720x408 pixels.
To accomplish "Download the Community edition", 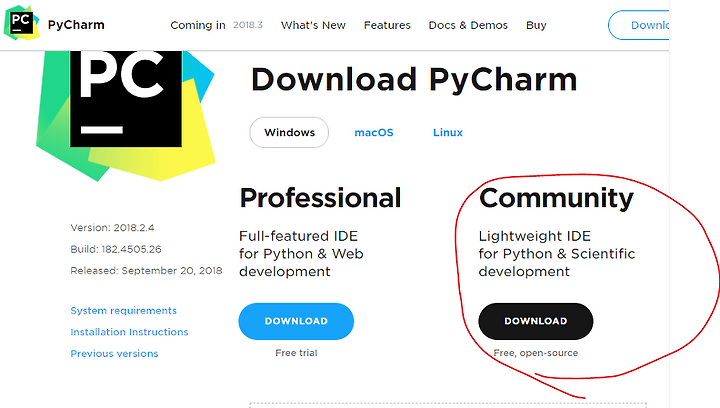I will click(536, 321).
